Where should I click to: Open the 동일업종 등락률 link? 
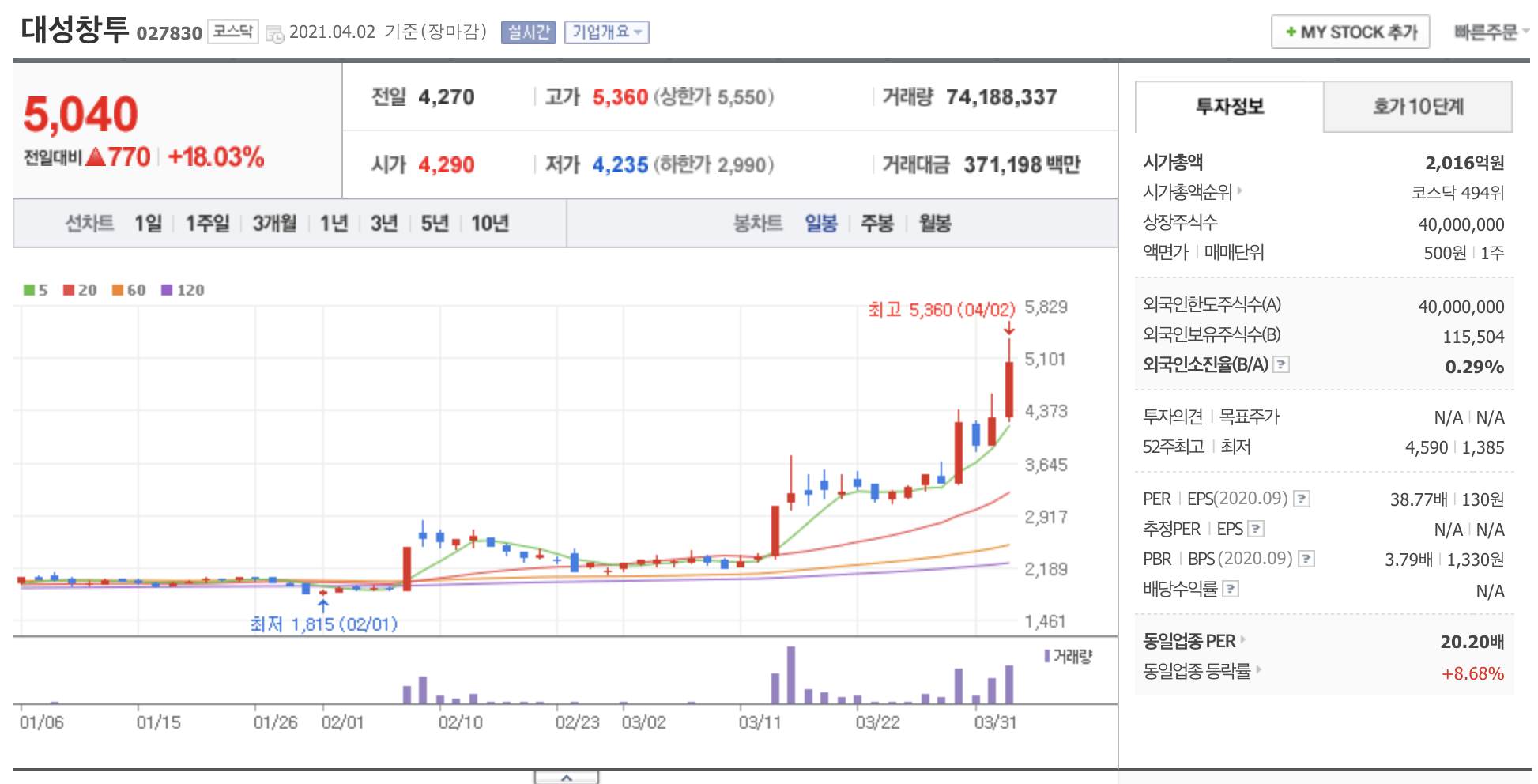coord(1202,672)
